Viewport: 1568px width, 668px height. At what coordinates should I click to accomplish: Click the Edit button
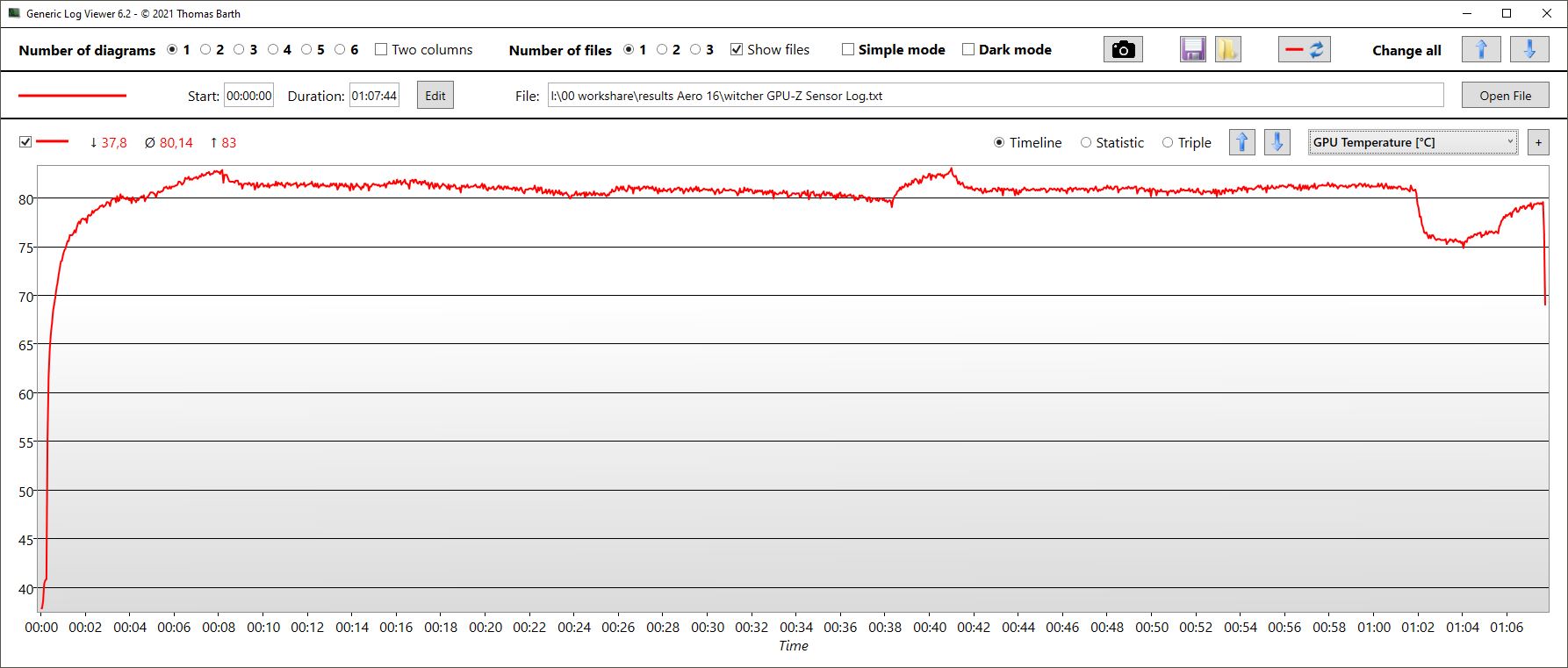pos(435,96)
